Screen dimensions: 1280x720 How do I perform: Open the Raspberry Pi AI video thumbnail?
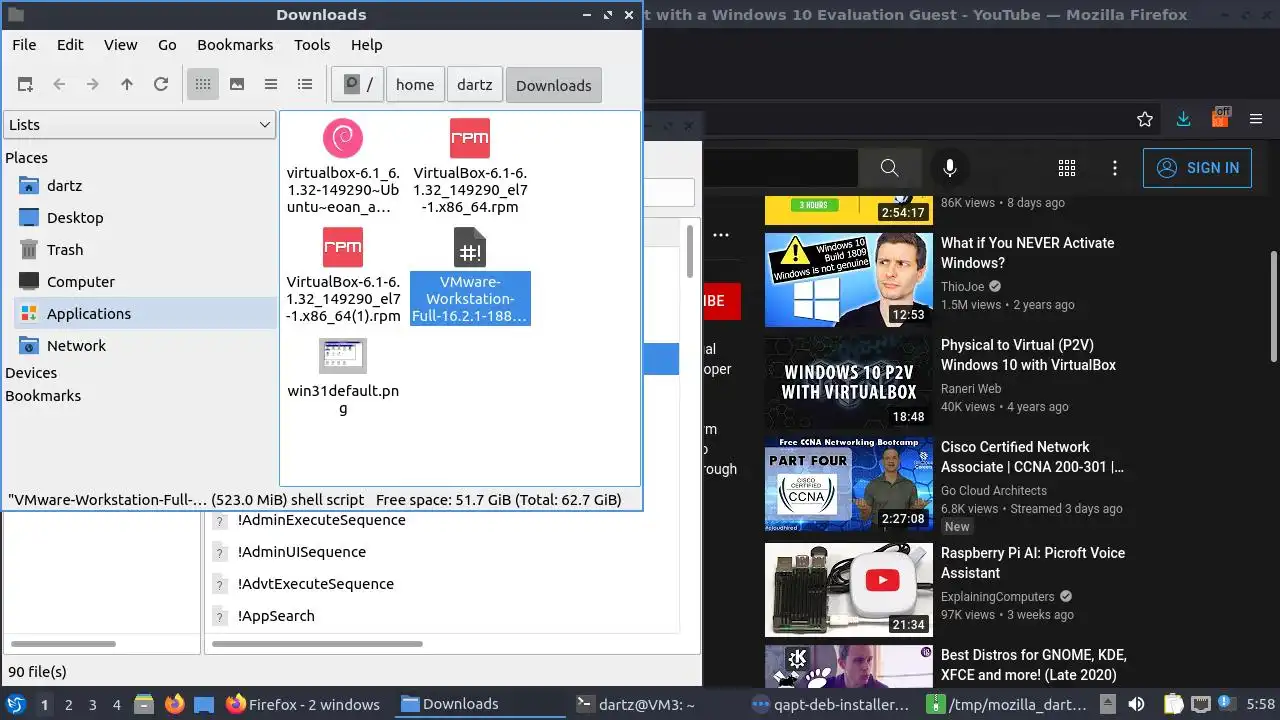point(849,590)
